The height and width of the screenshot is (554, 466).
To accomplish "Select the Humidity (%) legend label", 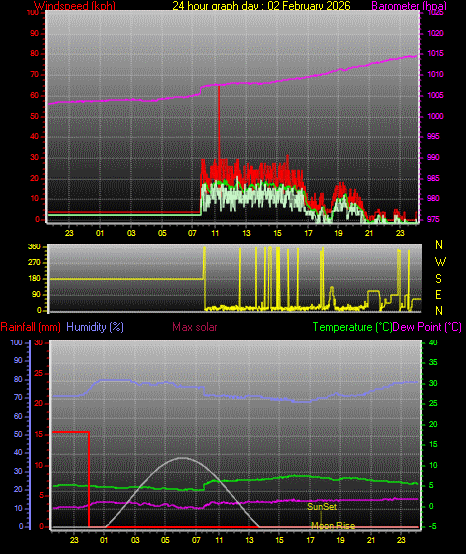I will point(95,327).
